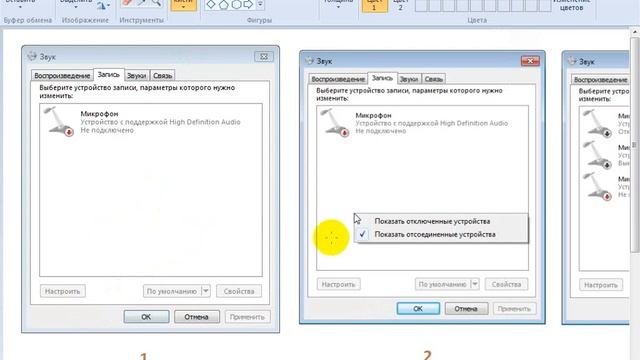Choose the pentagon shape

(x=224, y=4)
